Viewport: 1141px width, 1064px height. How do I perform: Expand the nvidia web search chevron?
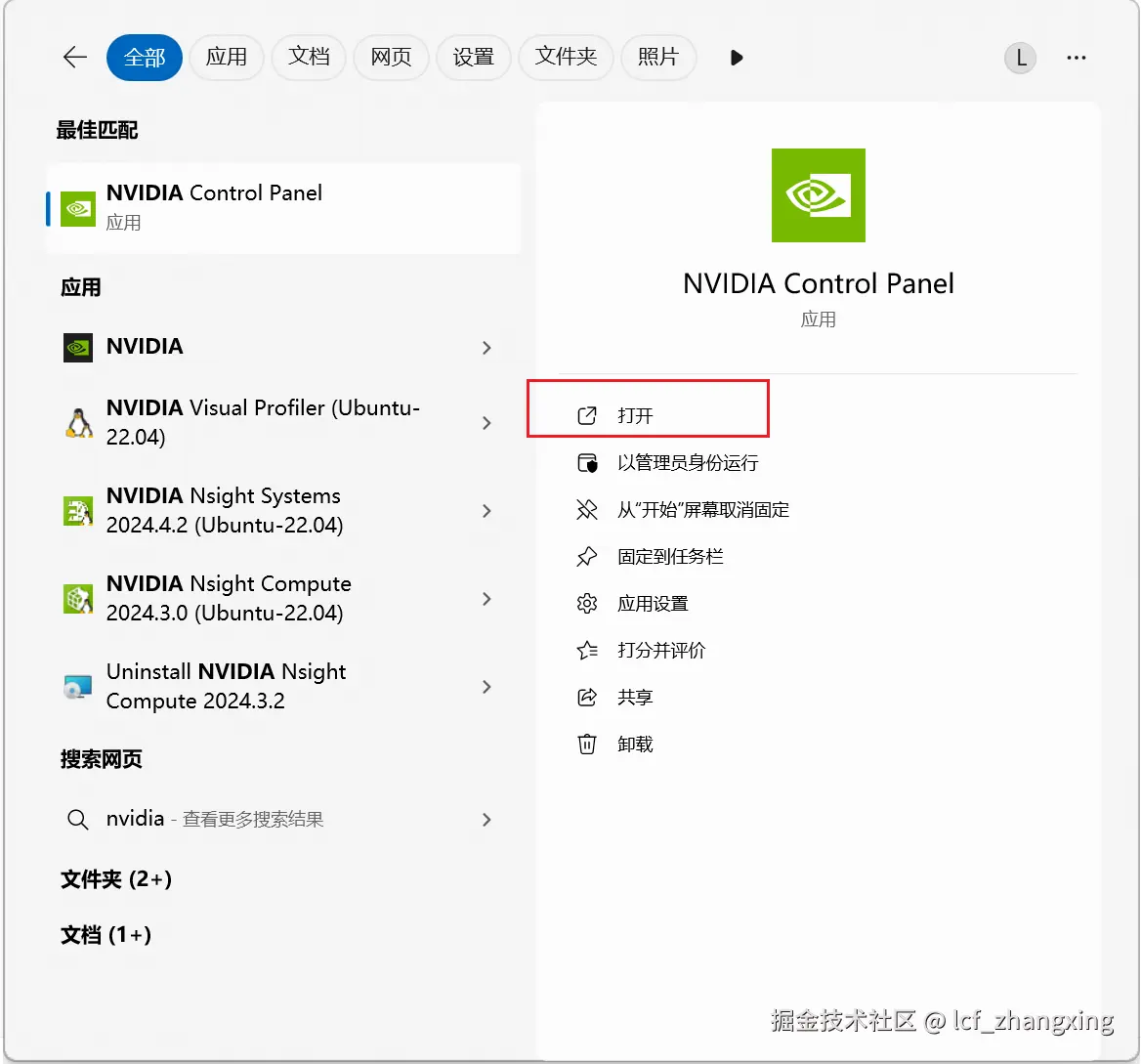click(486, 820)
